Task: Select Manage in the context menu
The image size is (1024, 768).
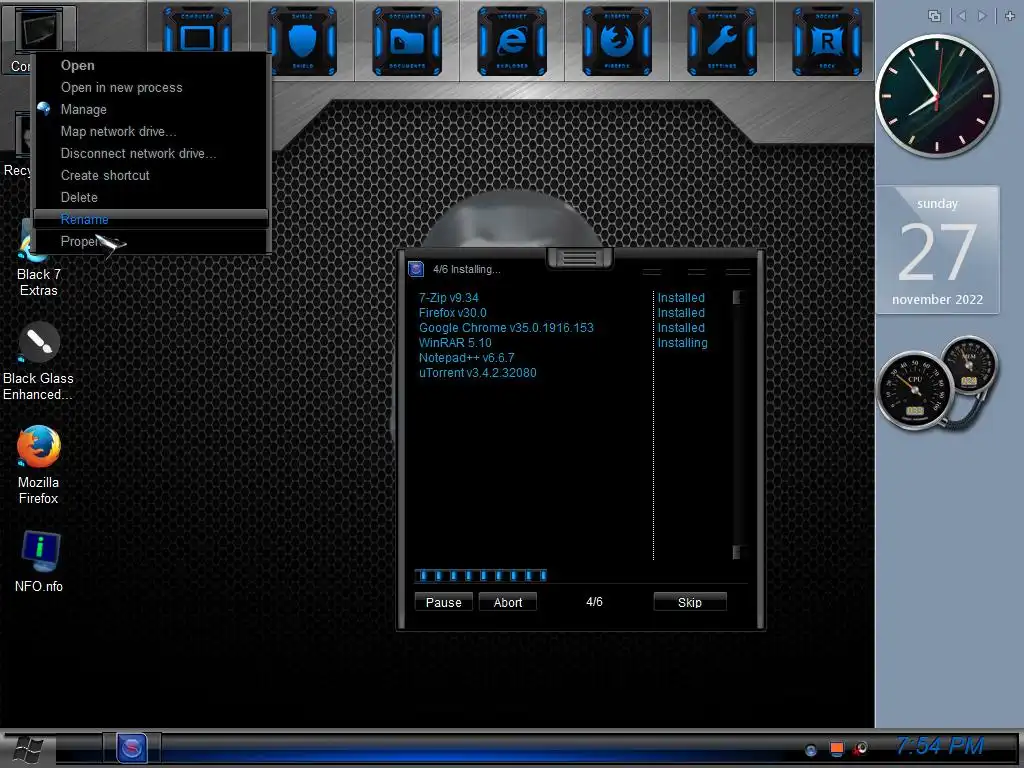Action: (151, 110)
